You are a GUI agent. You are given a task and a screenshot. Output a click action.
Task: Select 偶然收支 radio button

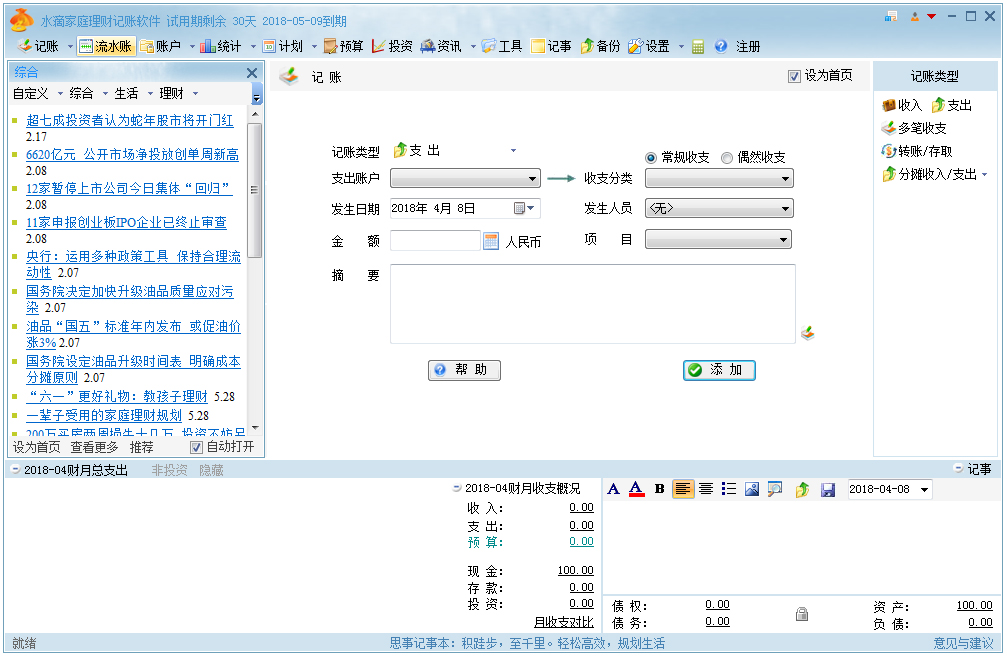click(x=726, y=158)
